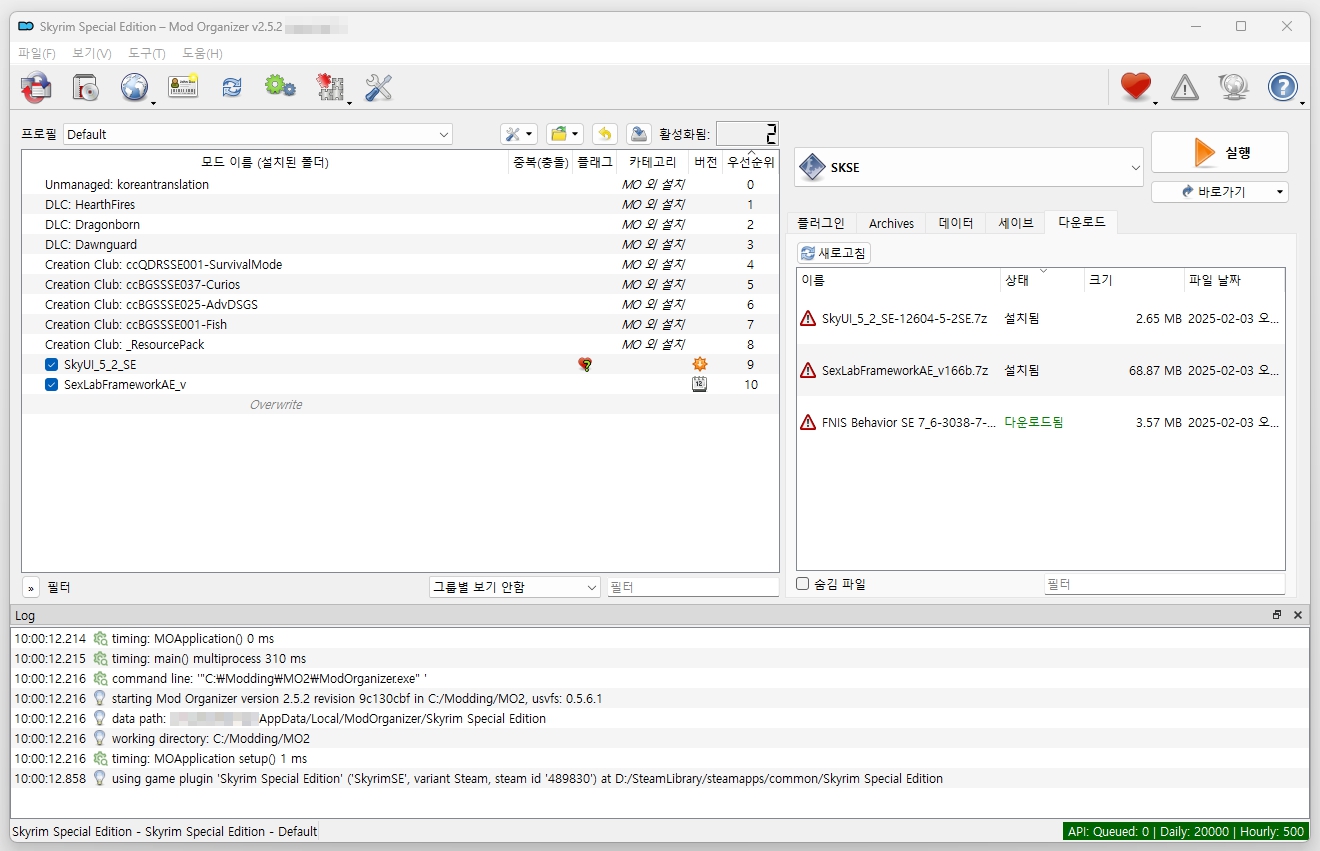1320x851 pixels.
Task: Open the 프로필 Default dropdown
Action: click(258, 134)
